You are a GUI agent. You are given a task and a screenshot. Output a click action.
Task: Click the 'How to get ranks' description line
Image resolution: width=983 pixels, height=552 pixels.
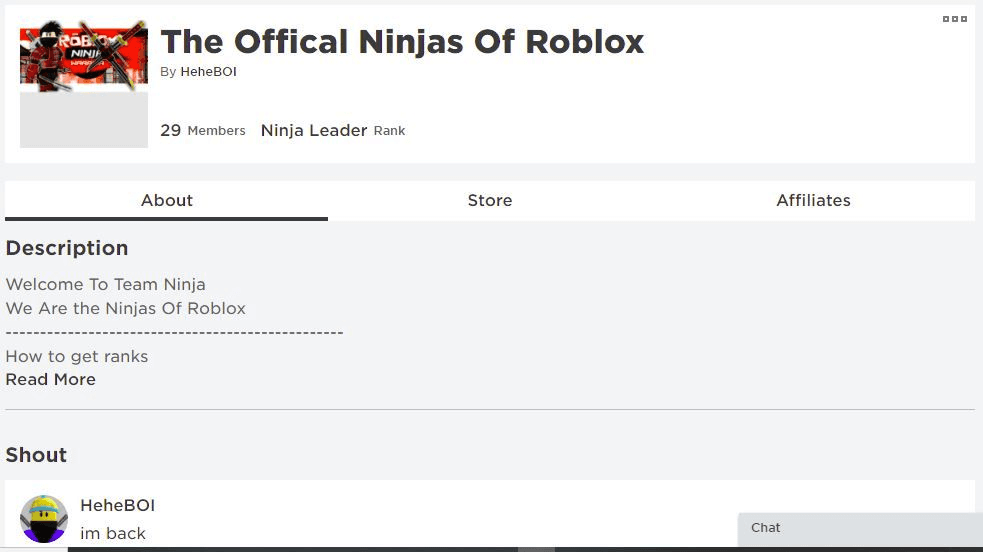(77, 357)
